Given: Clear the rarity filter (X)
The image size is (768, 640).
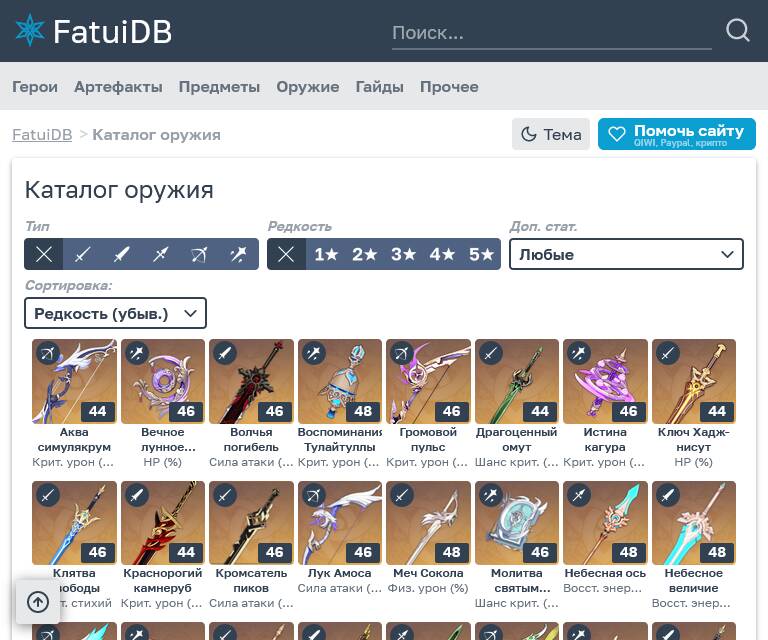Looking at the screenshot, I should [286, 254].
